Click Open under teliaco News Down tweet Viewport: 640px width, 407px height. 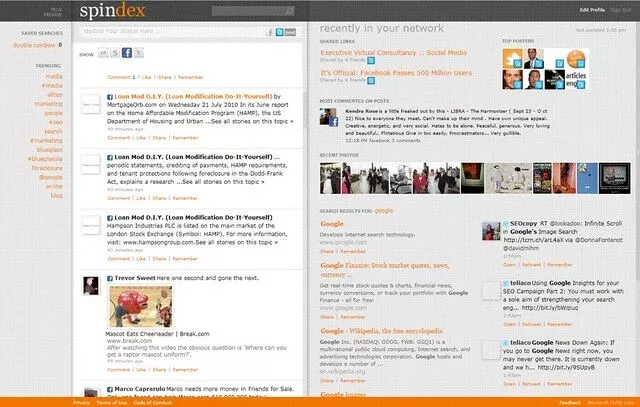click(x=509, y=384)
